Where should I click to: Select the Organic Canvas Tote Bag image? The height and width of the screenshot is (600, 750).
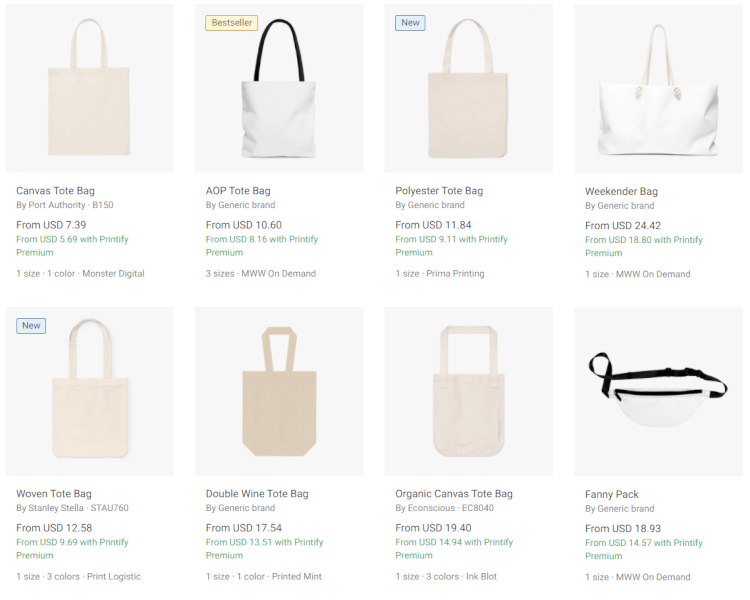[x=468, y=391]
